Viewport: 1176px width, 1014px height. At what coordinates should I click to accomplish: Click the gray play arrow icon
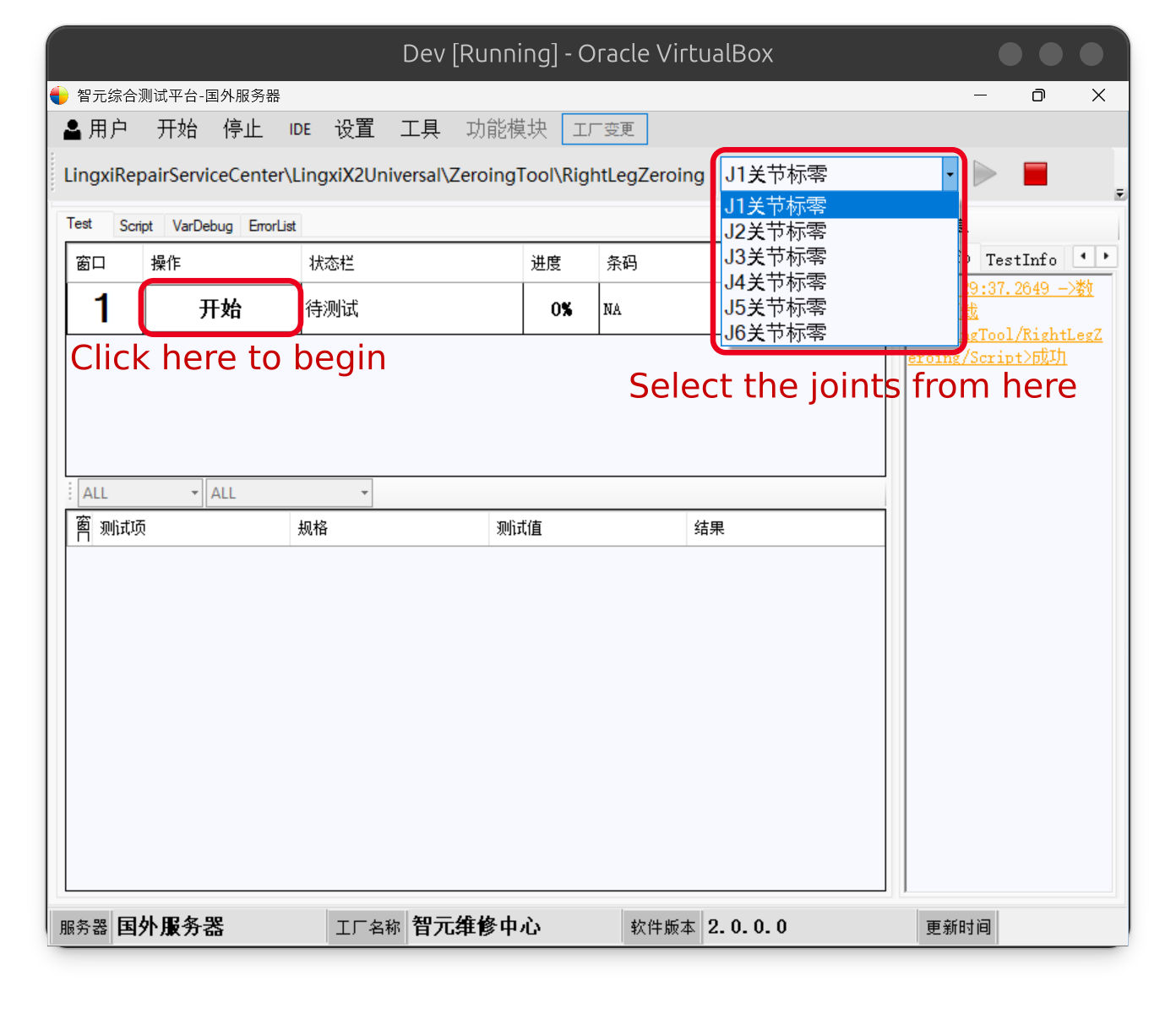pos(984,174)
